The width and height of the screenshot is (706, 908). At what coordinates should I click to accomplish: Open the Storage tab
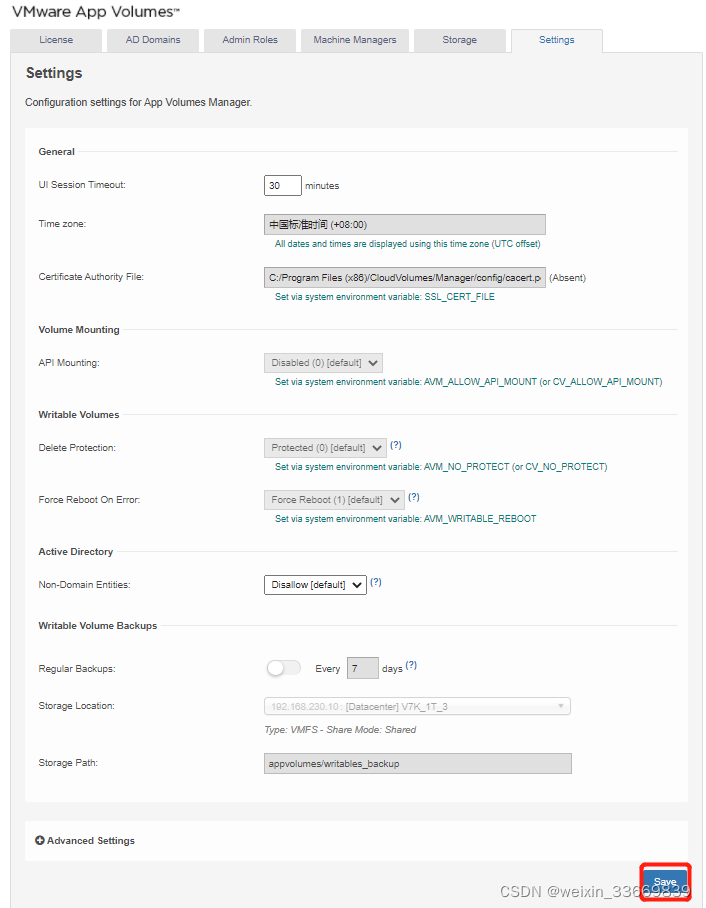click(x=459, y=40)
